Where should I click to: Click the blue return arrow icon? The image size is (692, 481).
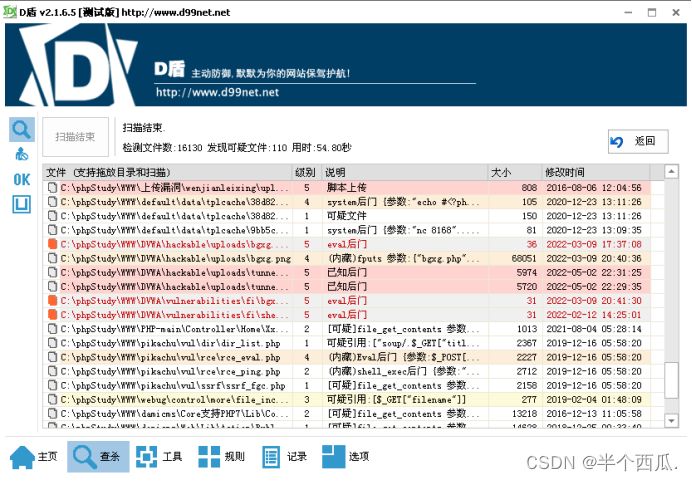[x=617, y=142]
